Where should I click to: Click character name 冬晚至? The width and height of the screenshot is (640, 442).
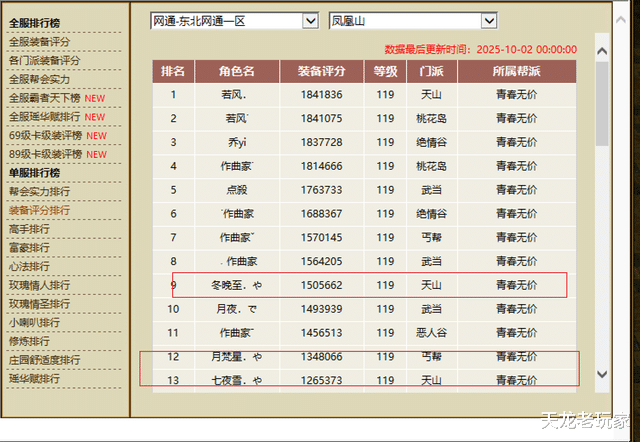coord(237,285)
